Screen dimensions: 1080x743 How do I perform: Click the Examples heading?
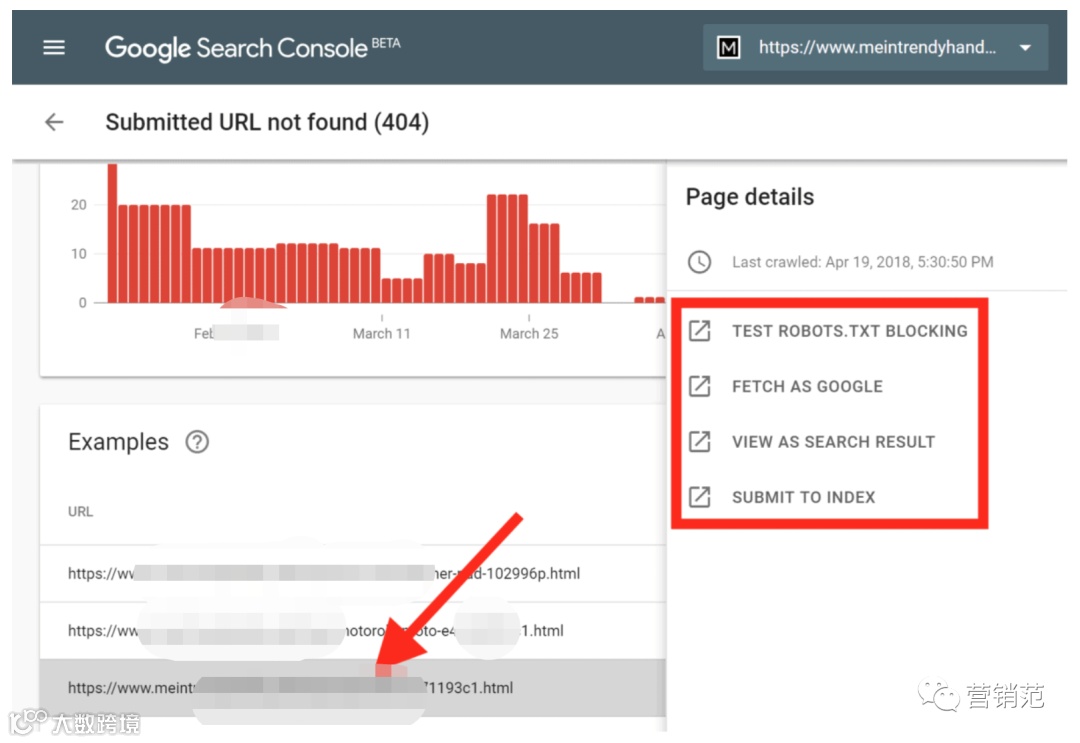click(118, 441)
